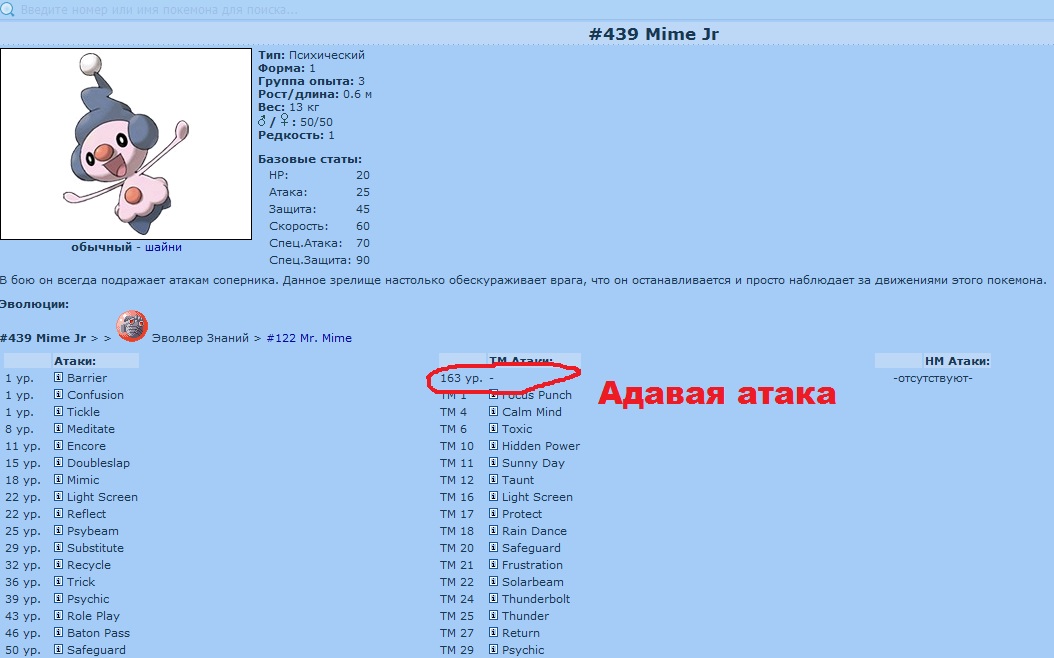Click info icon beside TM Calm Mind
Image resolution: width=1054 pixels, height=658 pixels.
click(493, 412)
